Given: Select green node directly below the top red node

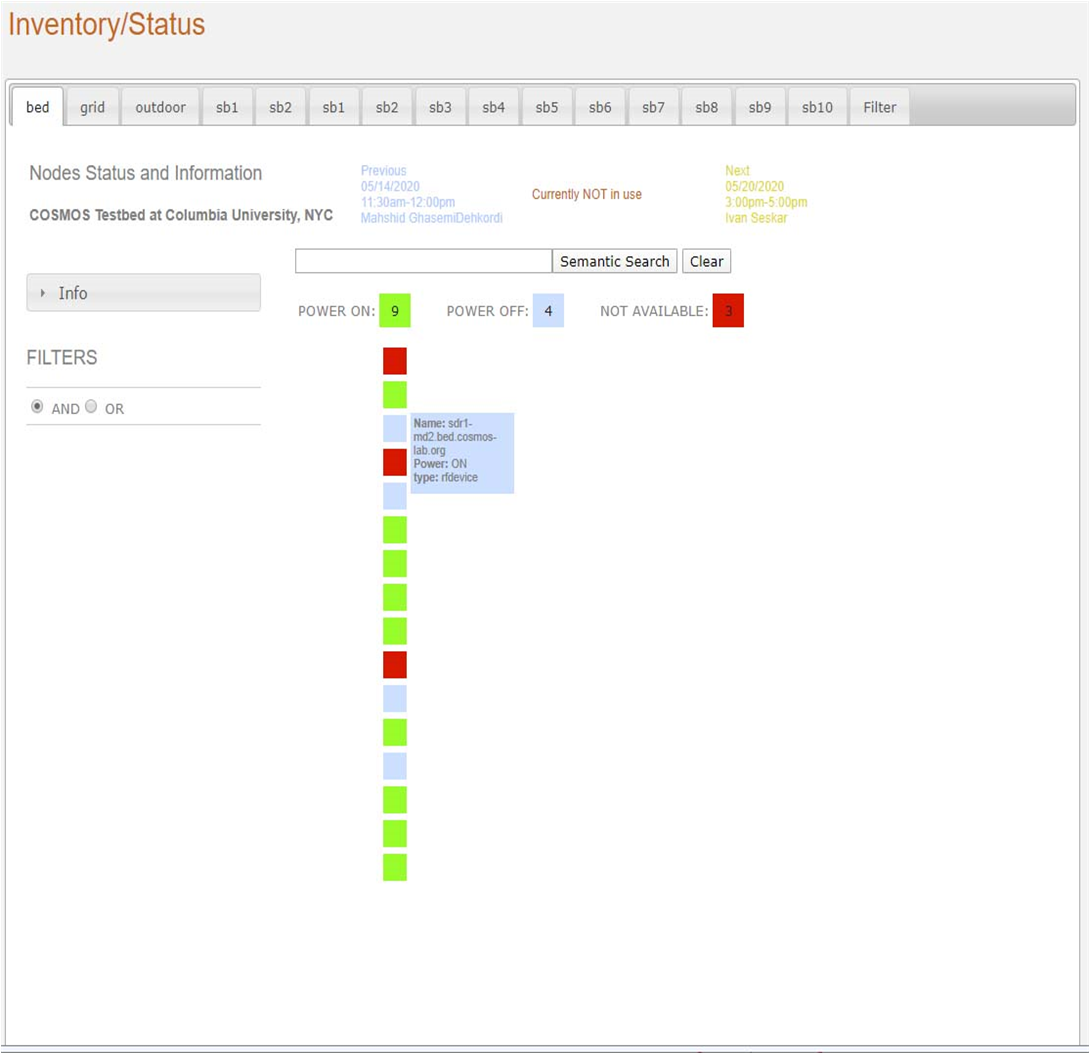Looking at the screenshot, I should (x=394, y=395).
